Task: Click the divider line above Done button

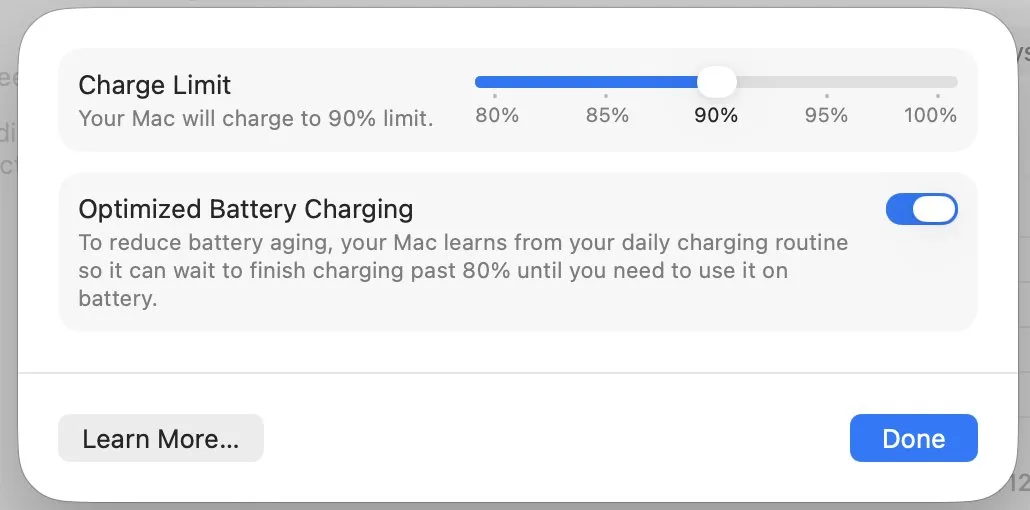Action: click(515, 373)
